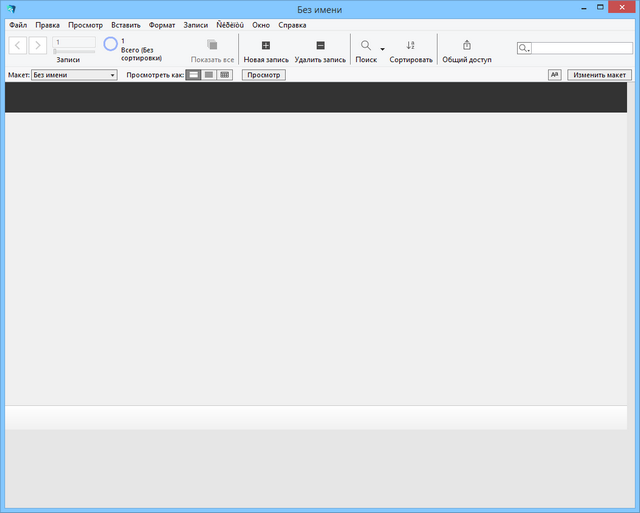The width and height of the screenshot is (640, 513).
Task: Click the Общий доступ share icon
Action: 467,46
